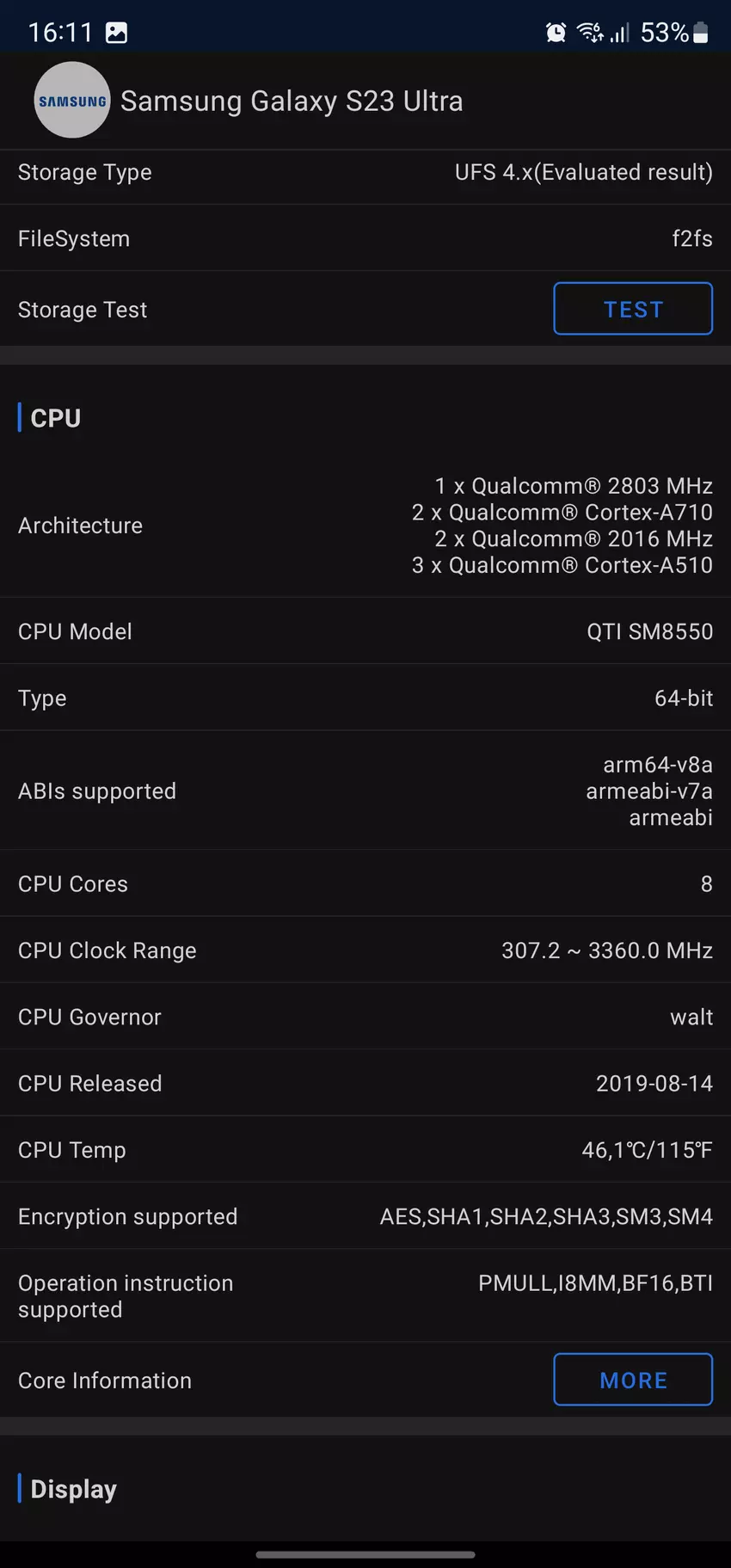731x1568 pixels.
Task: Tap the bottom navigation gesture handle
Action: point(365,1554)
